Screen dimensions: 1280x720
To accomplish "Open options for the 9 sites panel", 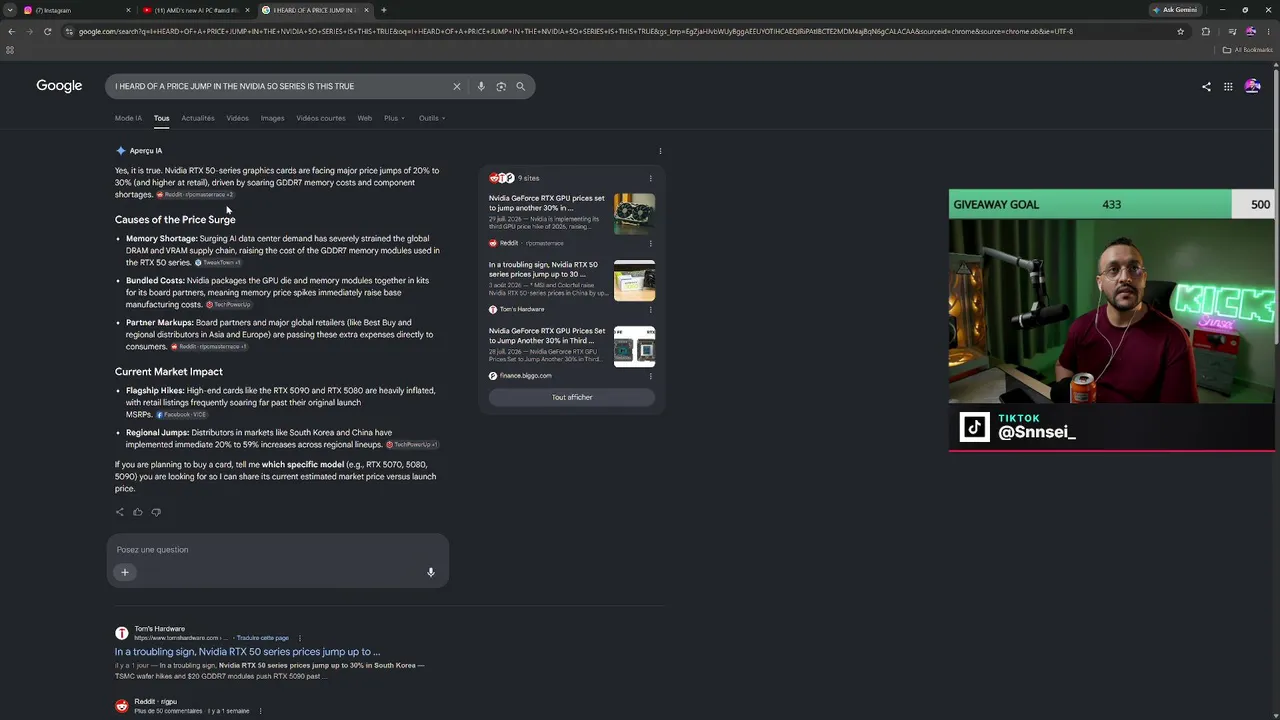I will [x=650, y=178].
